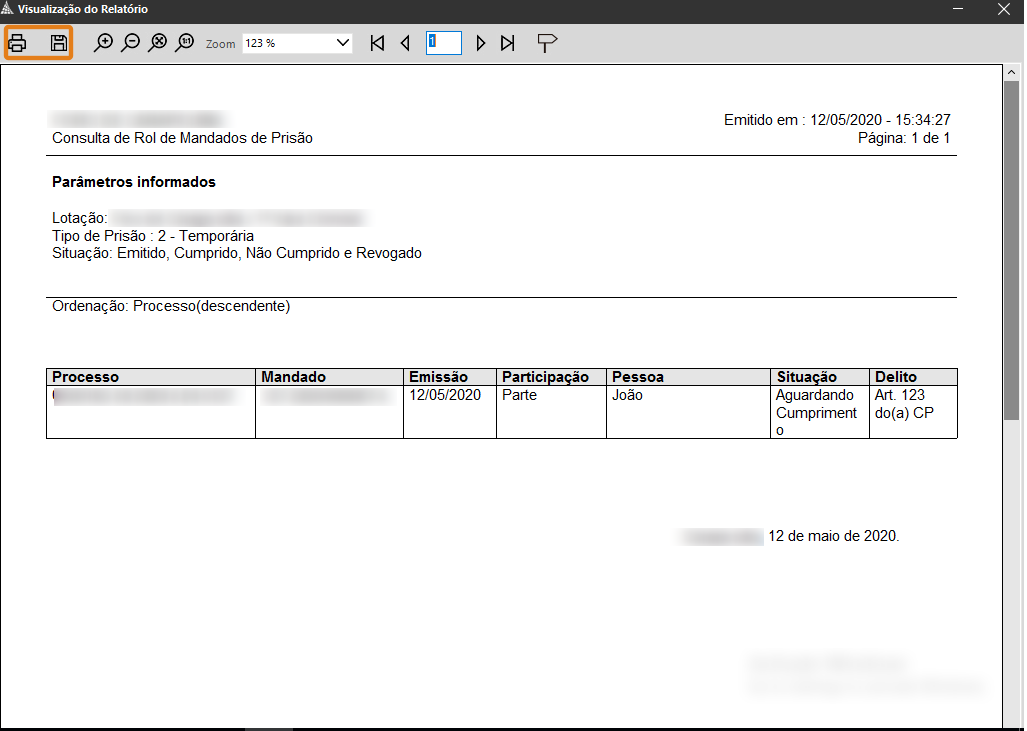This screenshot has height=731, width=1027.
Task: Zoom in with the plus magnifier
Action: tap(103, 43)
